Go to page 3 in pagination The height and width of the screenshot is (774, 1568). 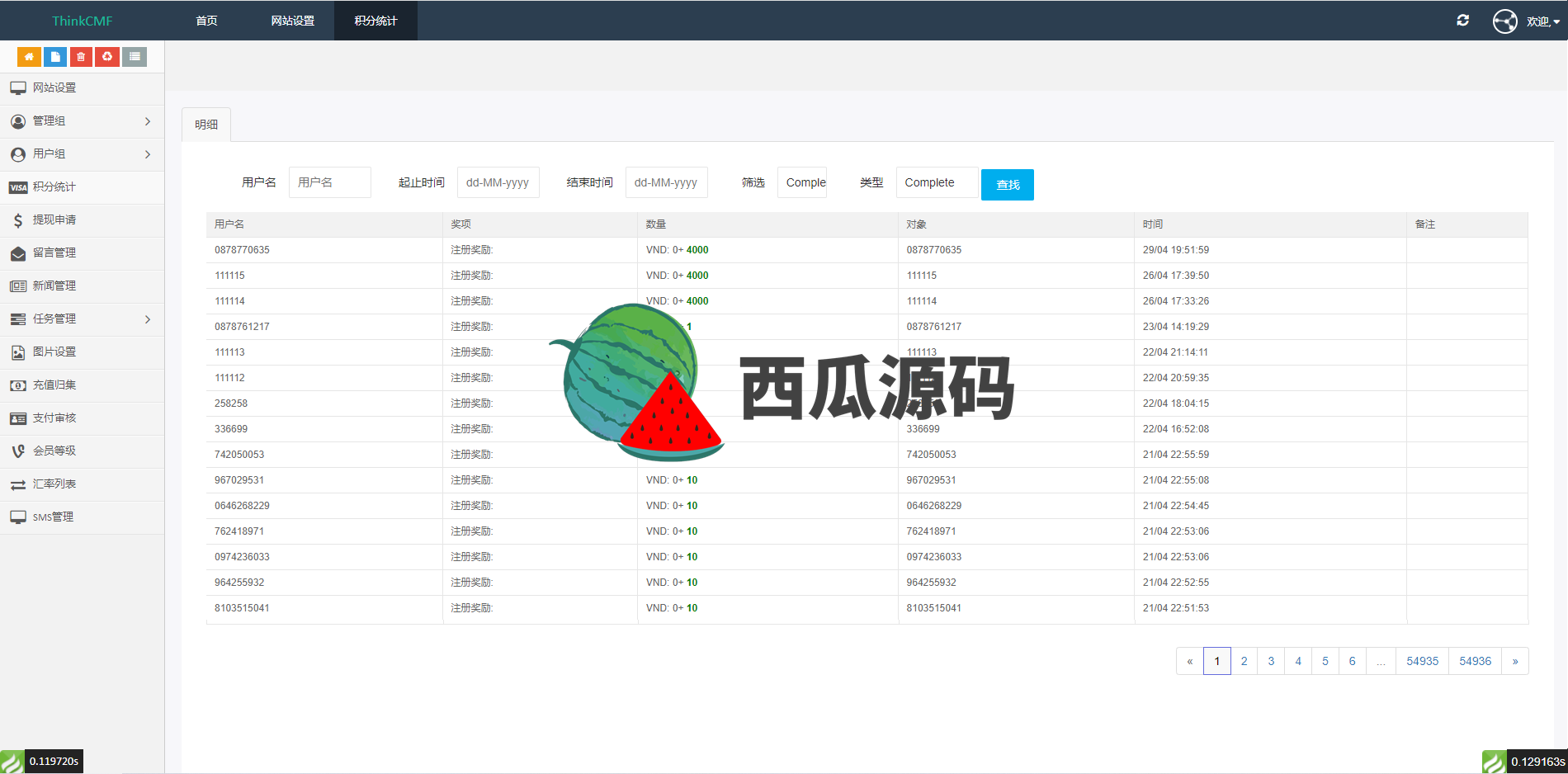[1271, 661]
